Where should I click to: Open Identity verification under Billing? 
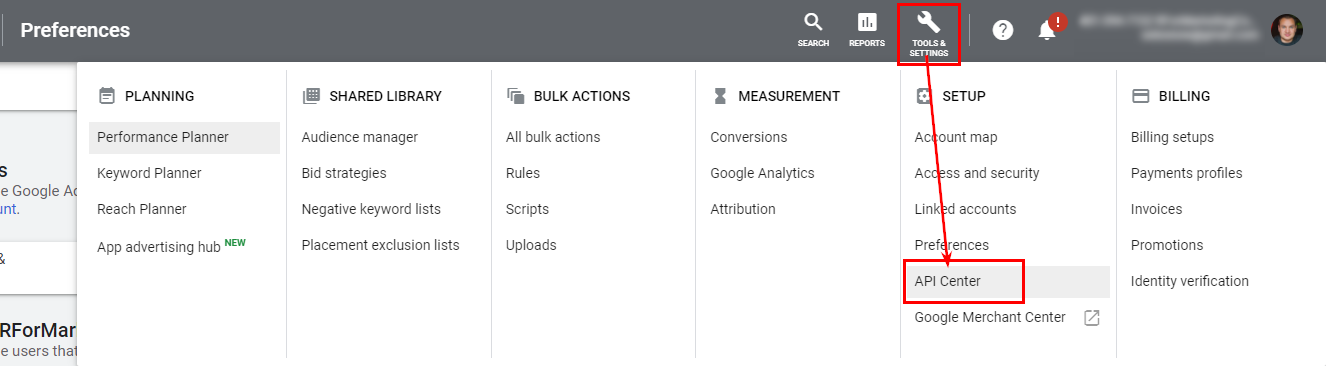(1190, 281)
